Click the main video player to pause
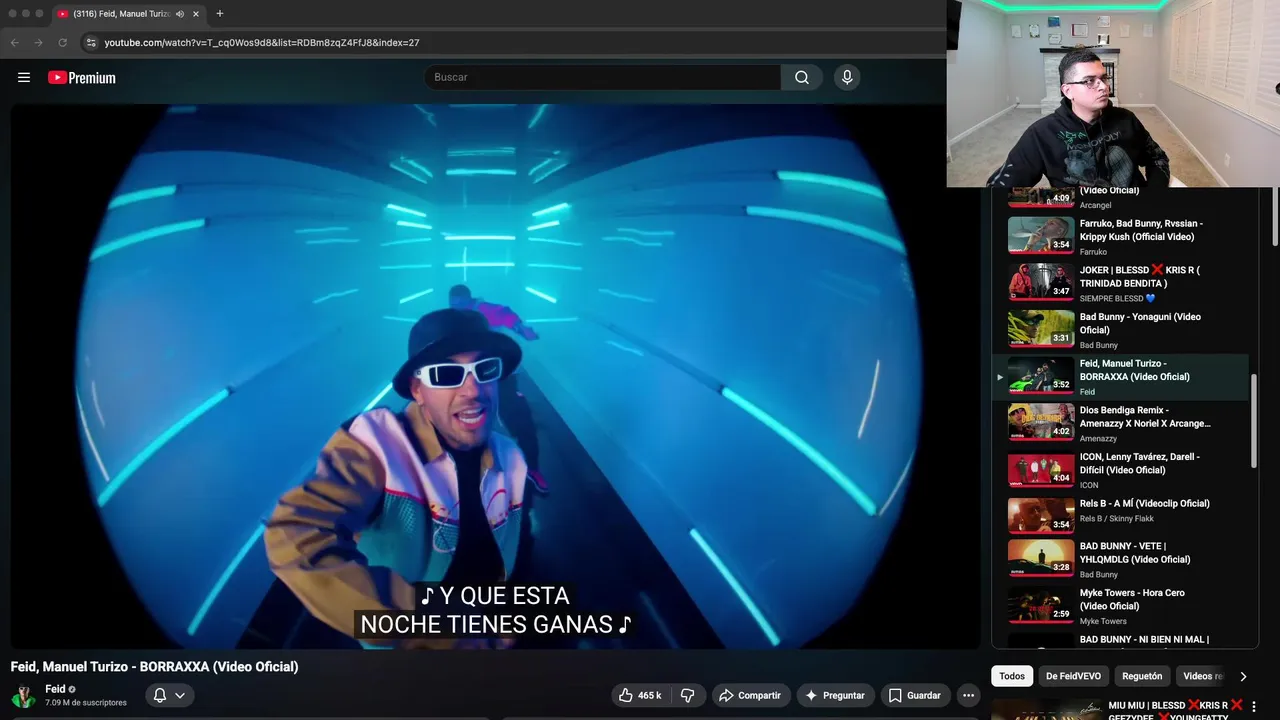The height and width of the screenshot is (720, 1280). point(496,376)
